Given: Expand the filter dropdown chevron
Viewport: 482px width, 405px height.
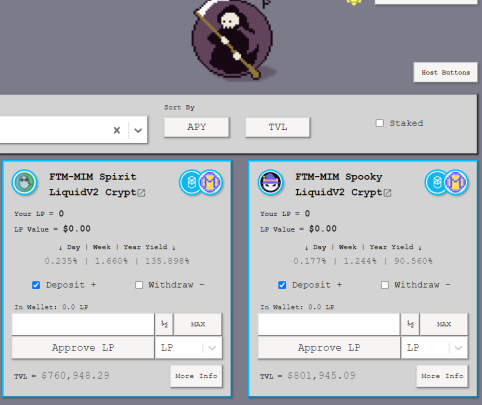Looking at the screenshot, I should click(x=138, y=130).
